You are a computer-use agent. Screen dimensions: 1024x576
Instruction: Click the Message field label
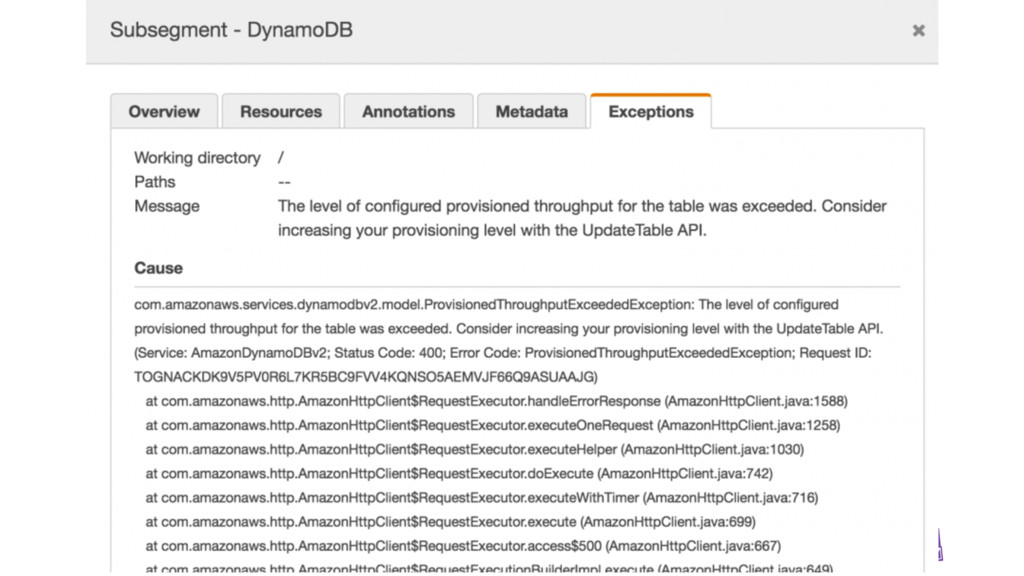[167, 206]
